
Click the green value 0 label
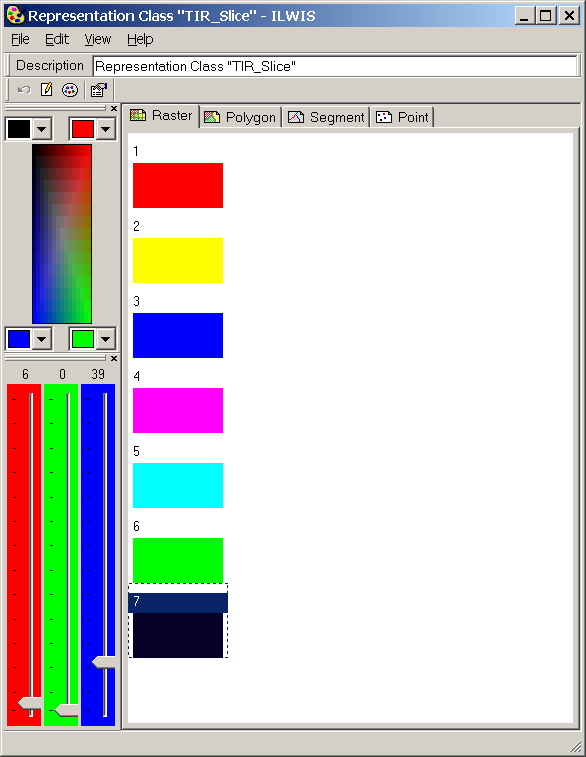62,374
